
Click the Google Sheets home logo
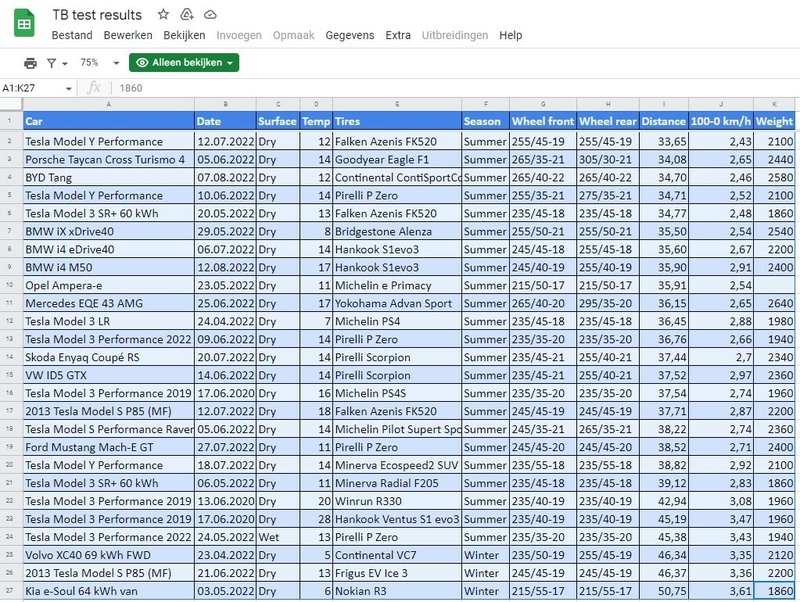tap(24, 24)
